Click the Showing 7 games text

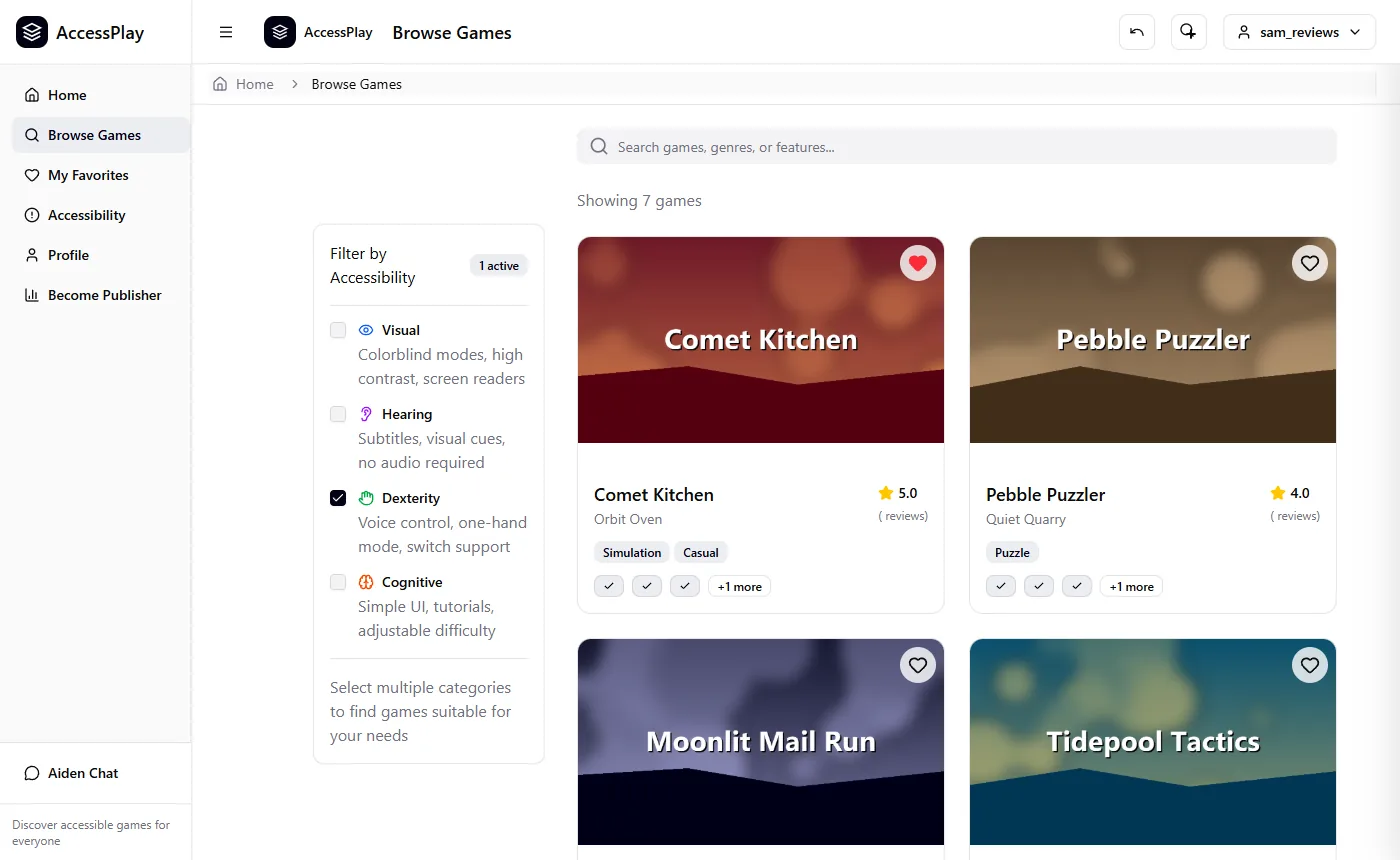639,201
